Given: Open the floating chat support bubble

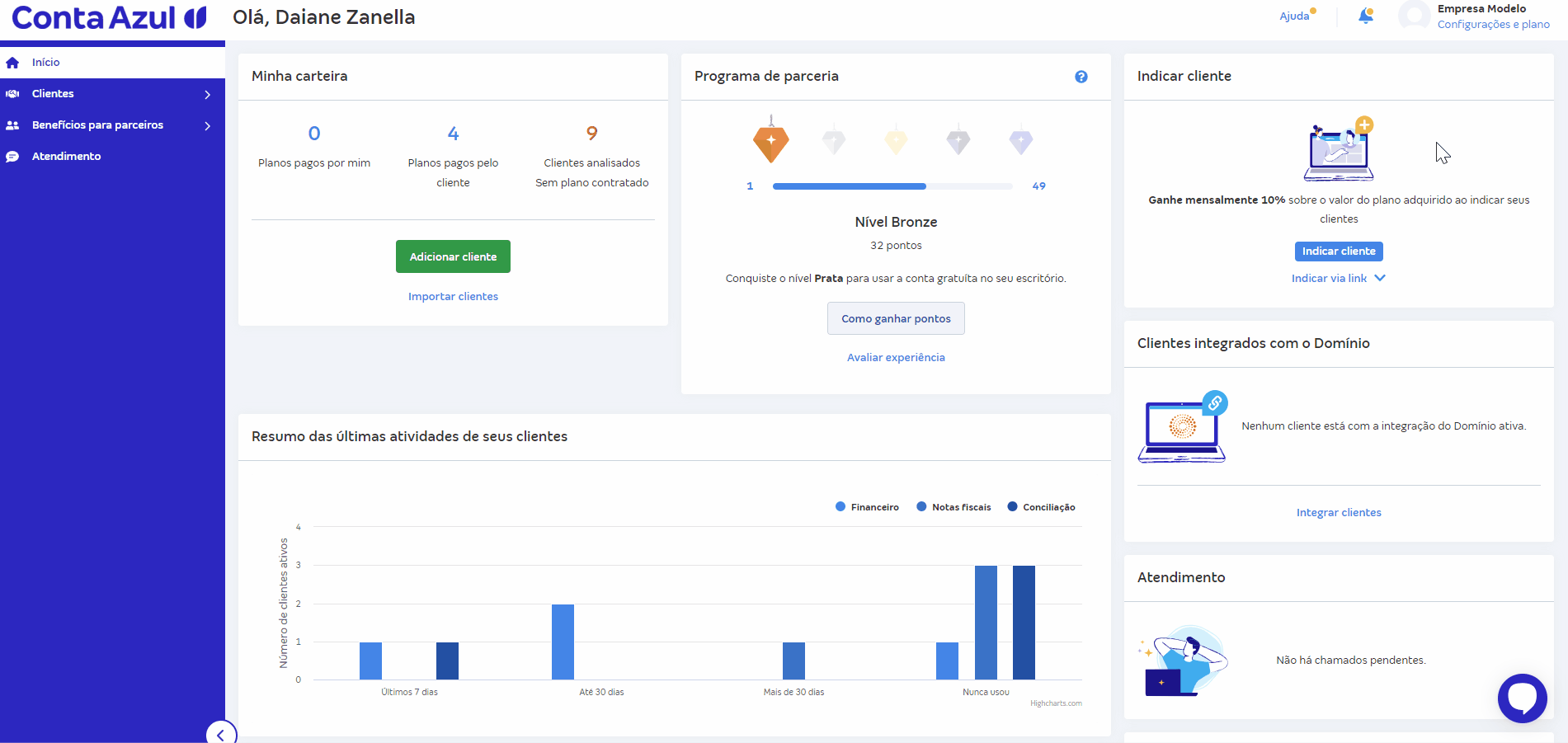Looking at the screenshot, I should pos(1523,698).
